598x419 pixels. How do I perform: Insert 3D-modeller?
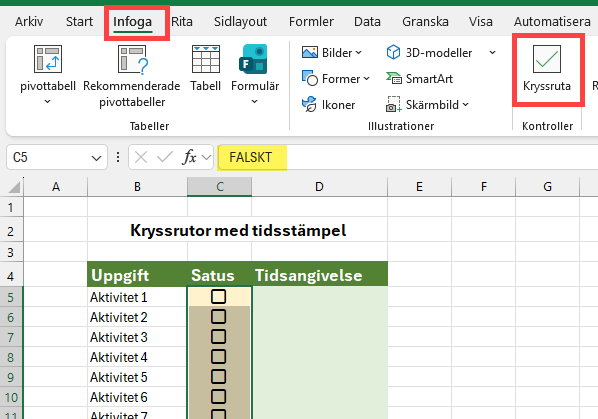pos(429,52)
